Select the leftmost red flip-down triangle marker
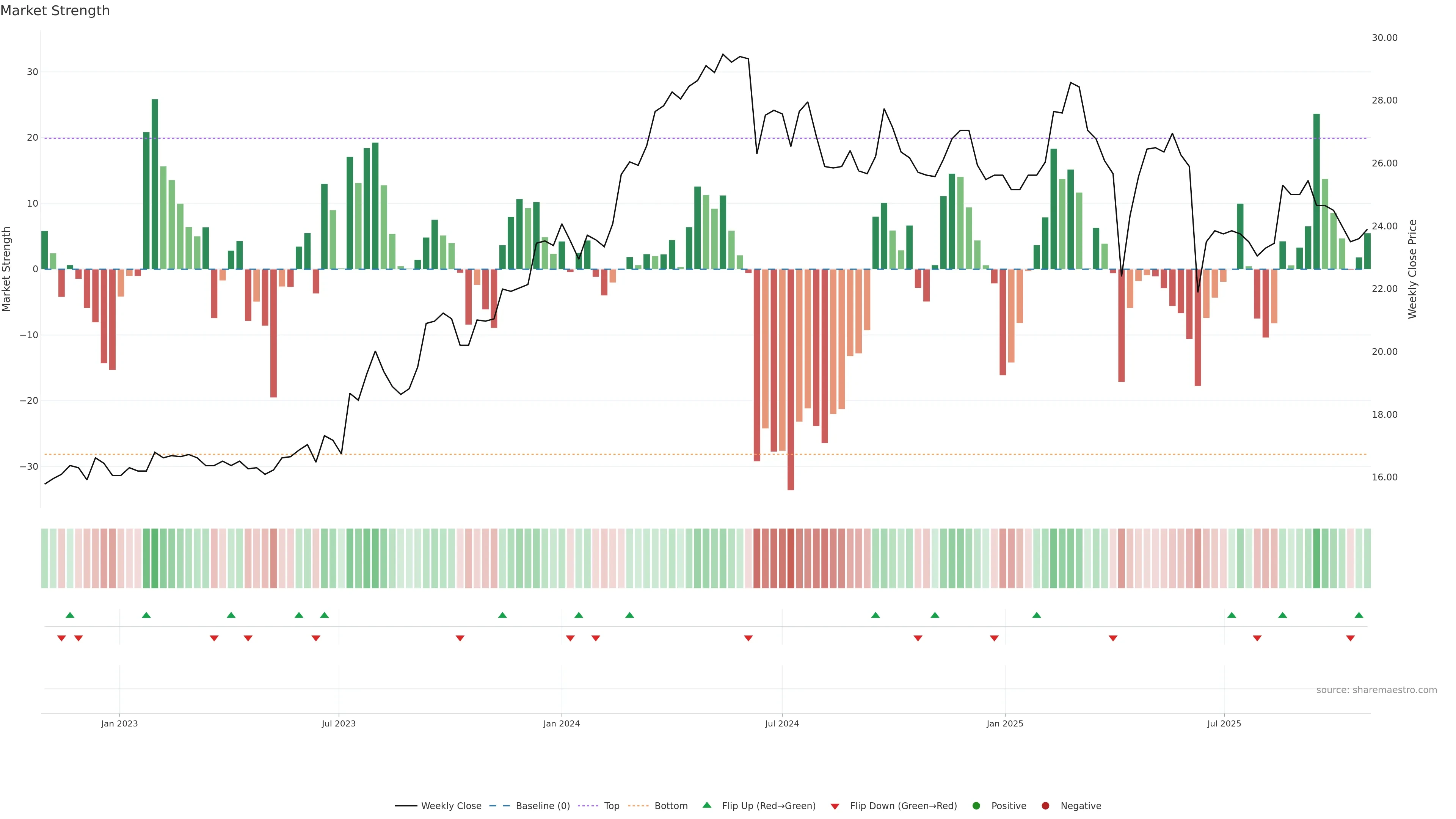The height and width of the screenshot is (819, 1456). pos(61,638)
